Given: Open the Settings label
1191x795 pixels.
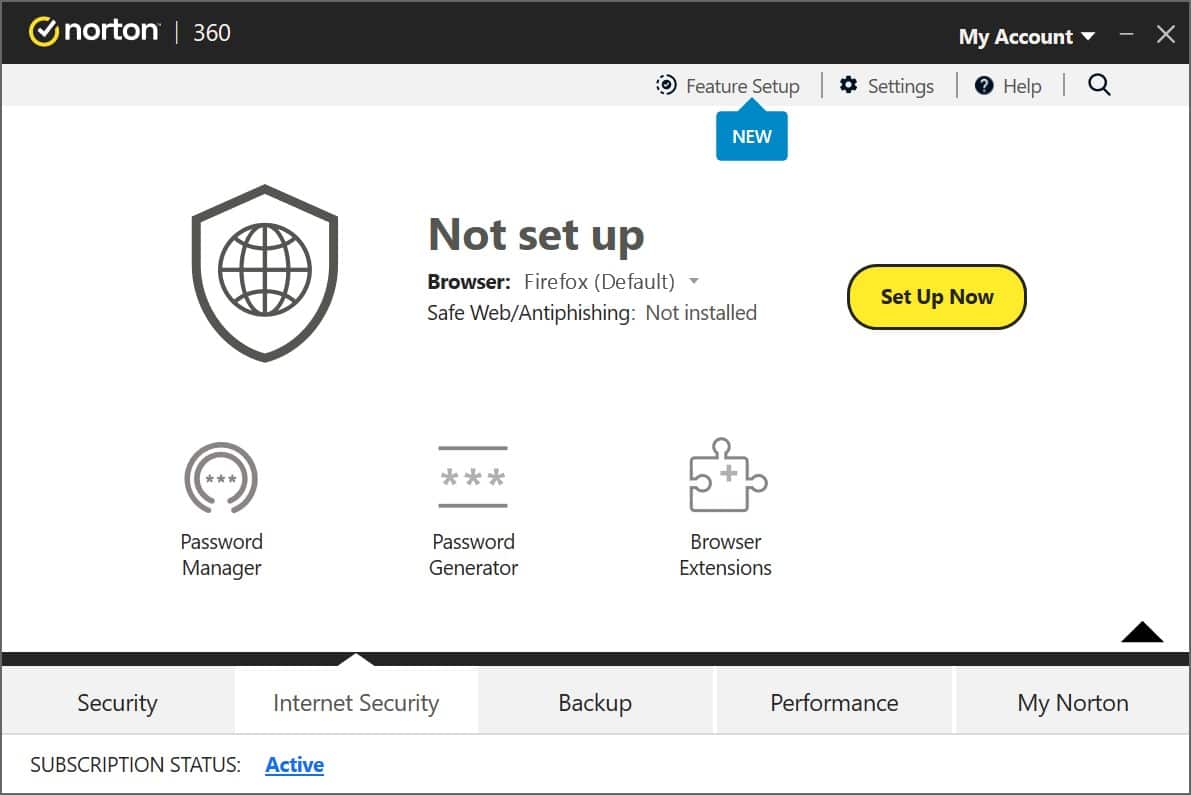Looking at the screenshot, I should pos(900,87).
